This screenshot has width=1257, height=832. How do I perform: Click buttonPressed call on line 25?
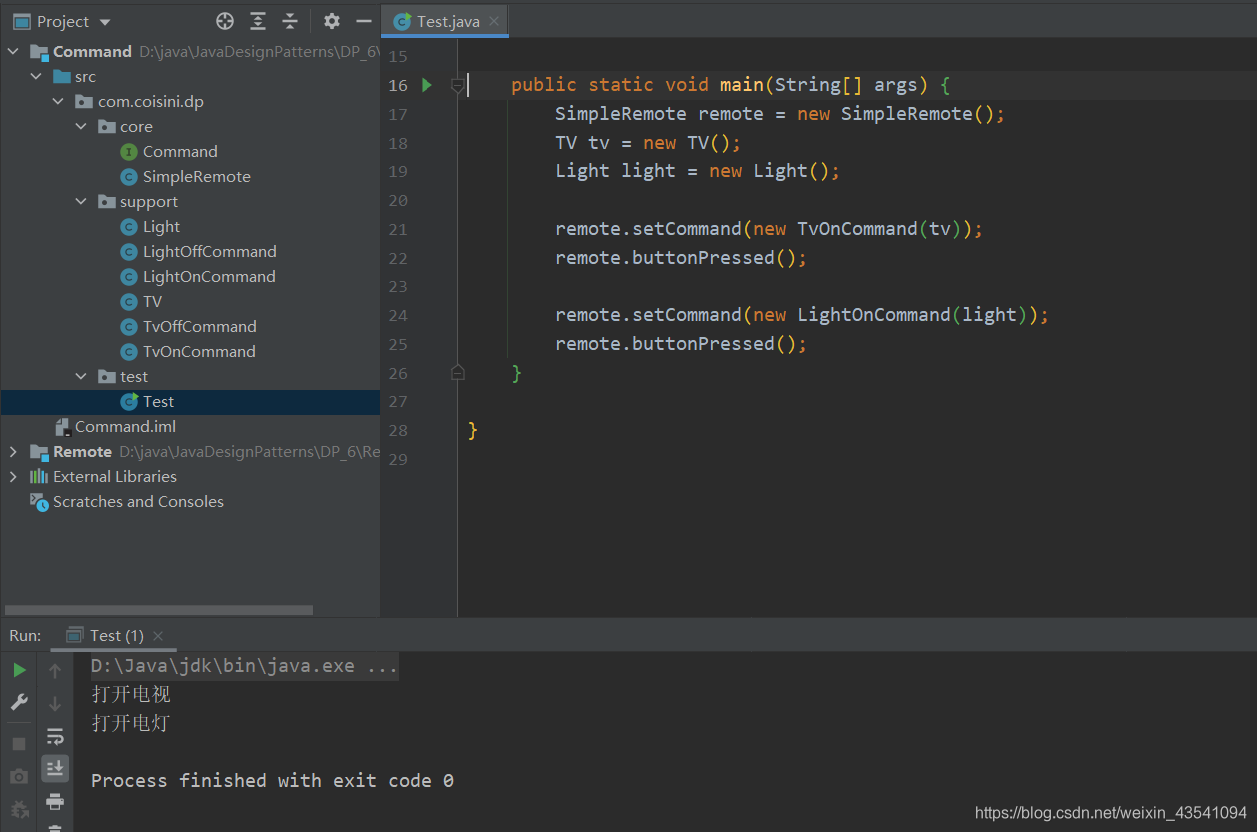tap(704, 344)
